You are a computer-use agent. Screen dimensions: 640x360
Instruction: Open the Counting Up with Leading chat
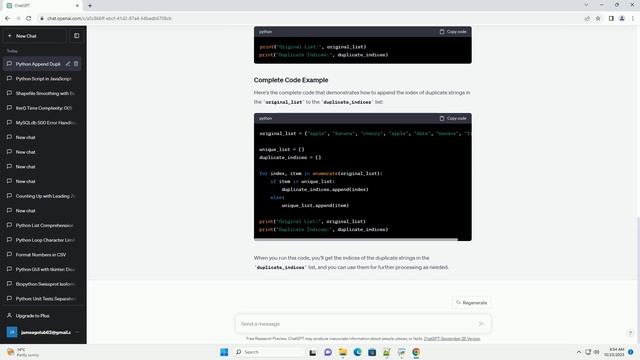pos(42,196)
